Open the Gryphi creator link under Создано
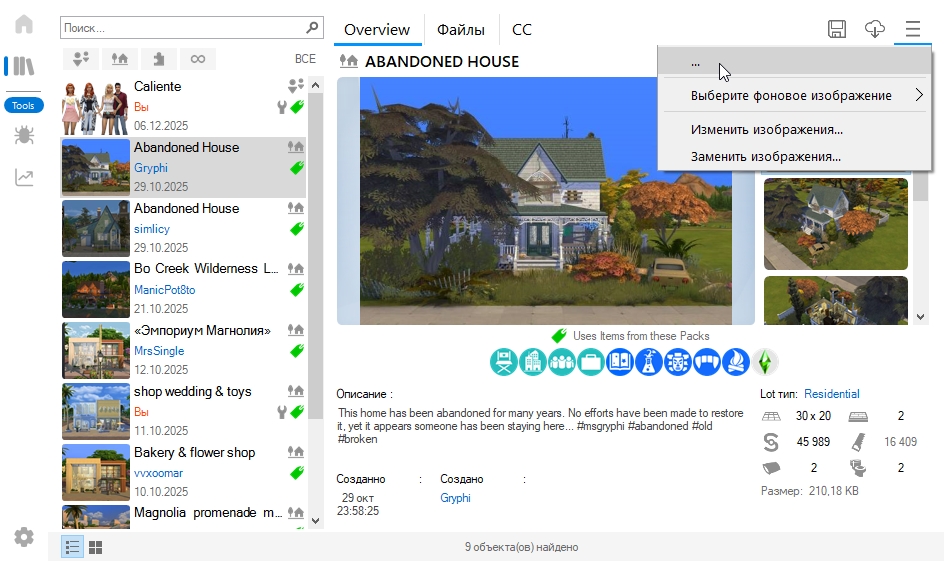The width and height of the screenshot is (944, 561). (x=455, y=498)
